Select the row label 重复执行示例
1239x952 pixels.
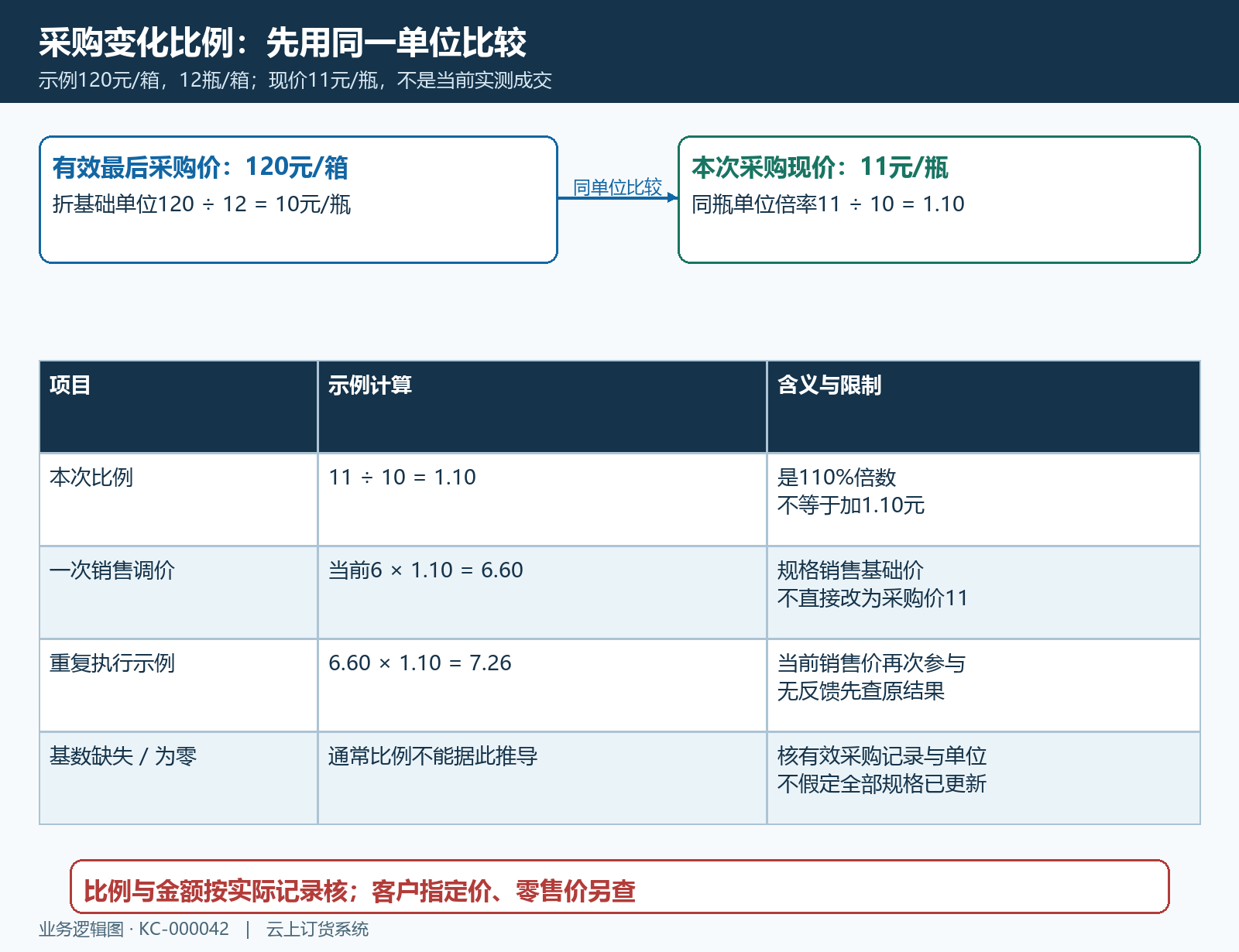[x=112, y=663]
